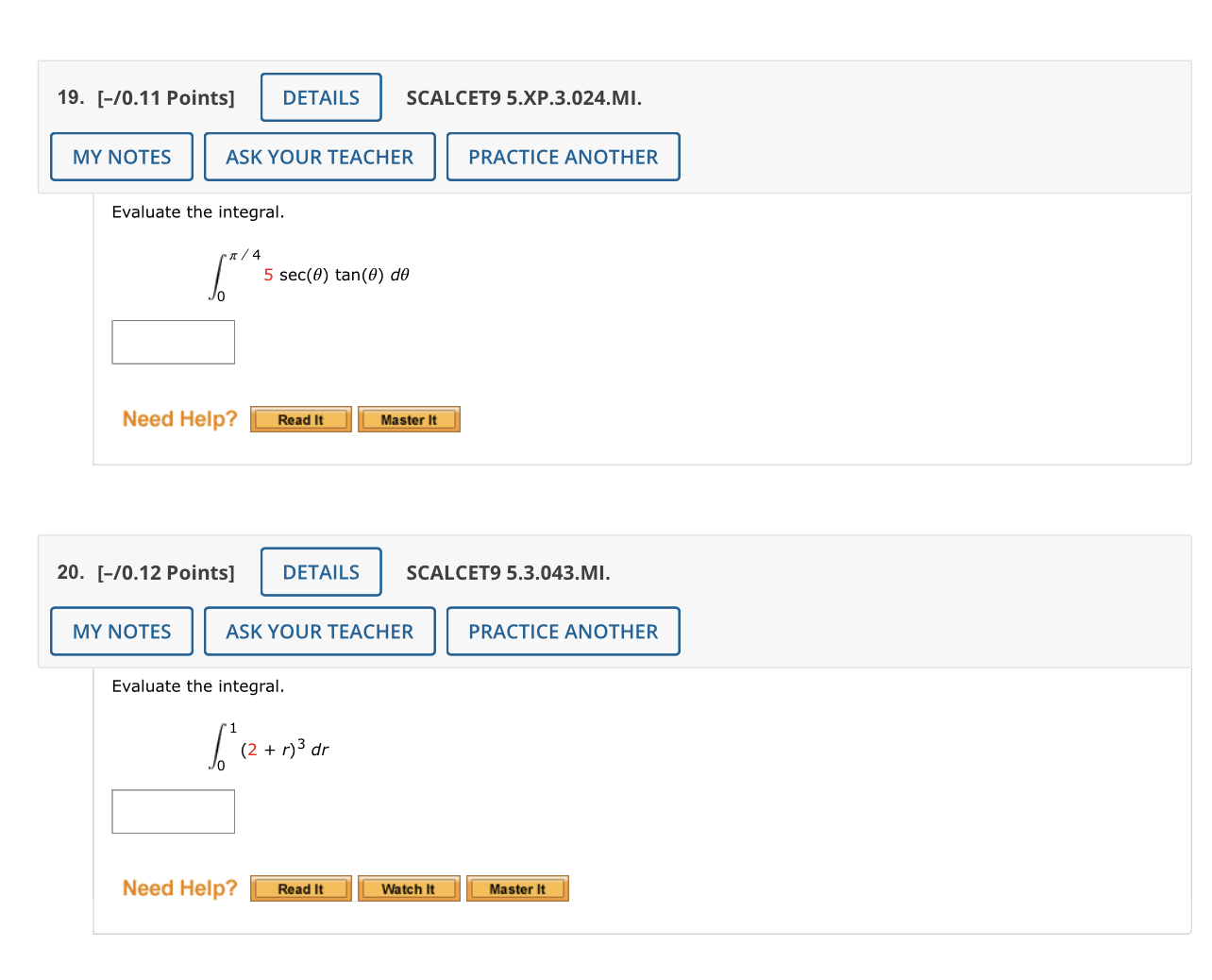This screenshot has width=1212, height=980.
Task: Click the Need Help? label in question 20
Action: point(180,888)
